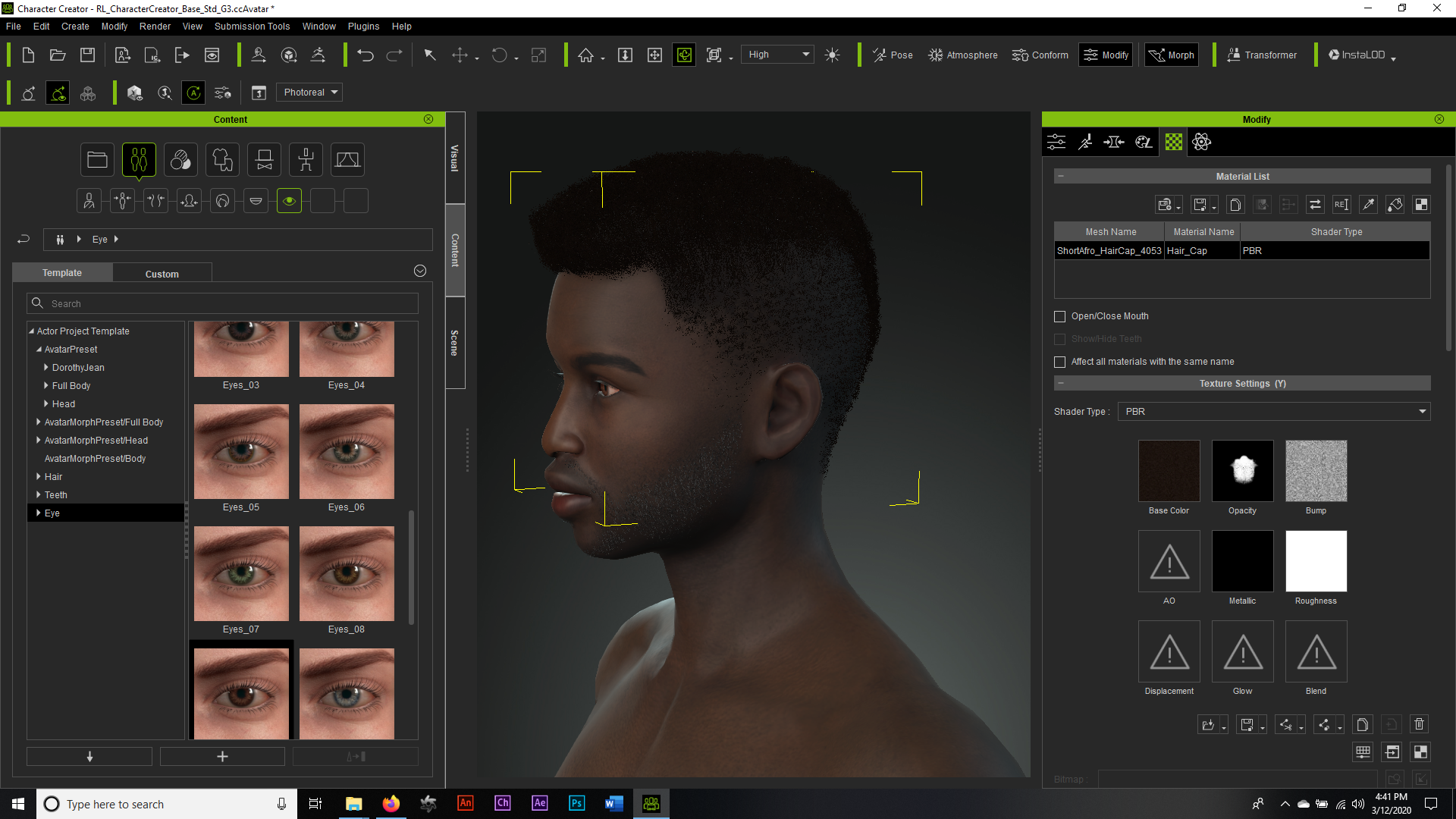1456x819 pixels.
Task: Click the Roughness texture swatch
Action: [x=1316, y=561]
